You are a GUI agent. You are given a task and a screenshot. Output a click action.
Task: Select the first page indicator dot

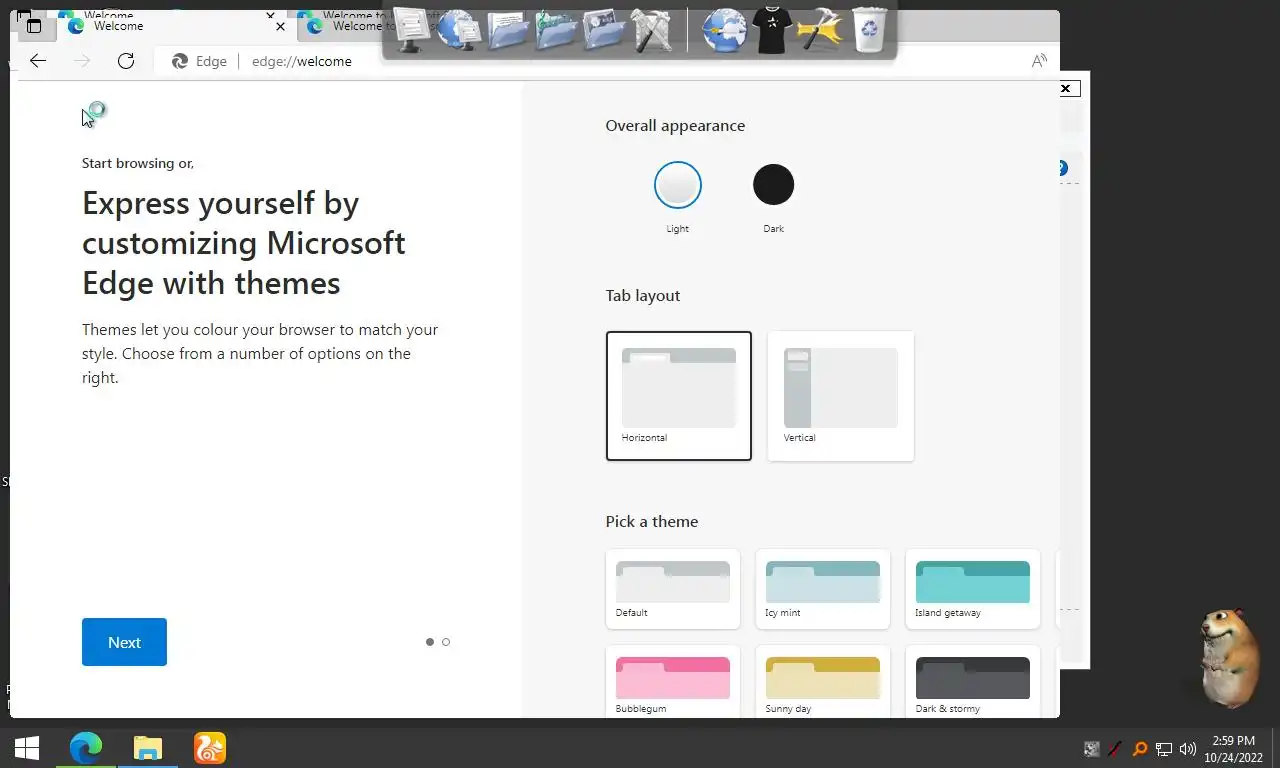pos(430,642)
